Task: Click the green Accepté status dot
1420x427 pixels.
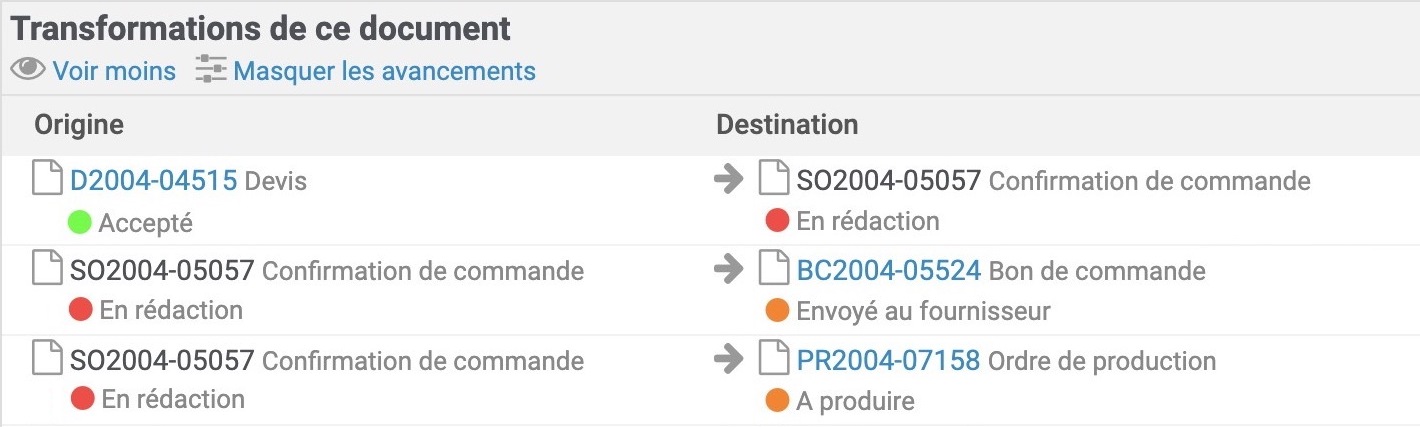Action: coord(80,222)
